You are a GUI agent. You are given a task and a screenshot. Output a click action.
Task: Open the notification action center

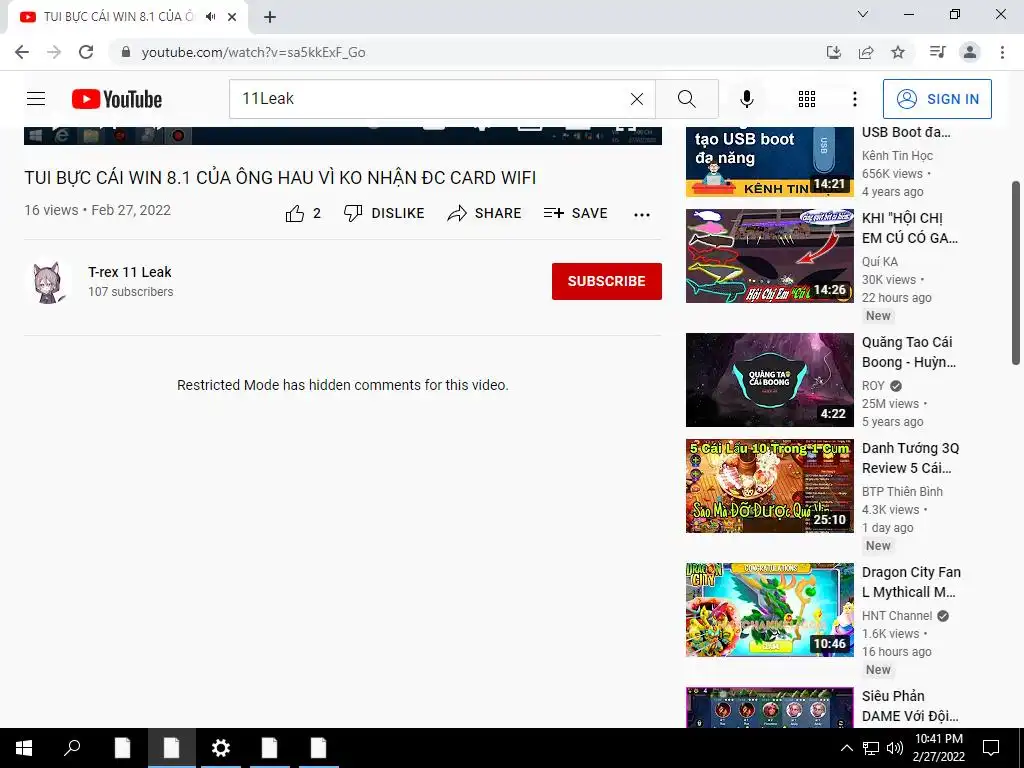(x=991, y=748)
